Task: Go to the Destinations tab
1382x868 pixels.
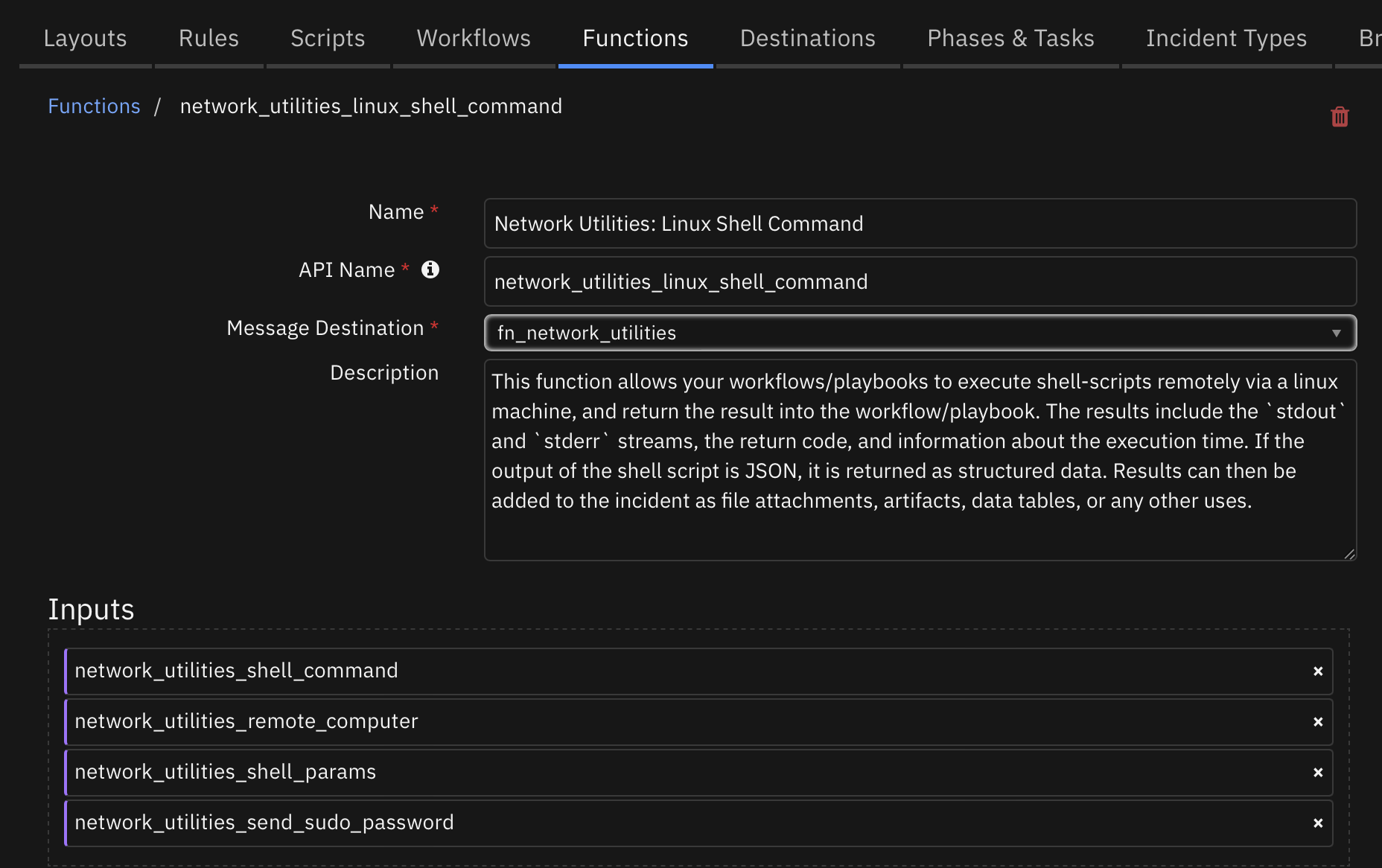Action: tap(808, 38)
